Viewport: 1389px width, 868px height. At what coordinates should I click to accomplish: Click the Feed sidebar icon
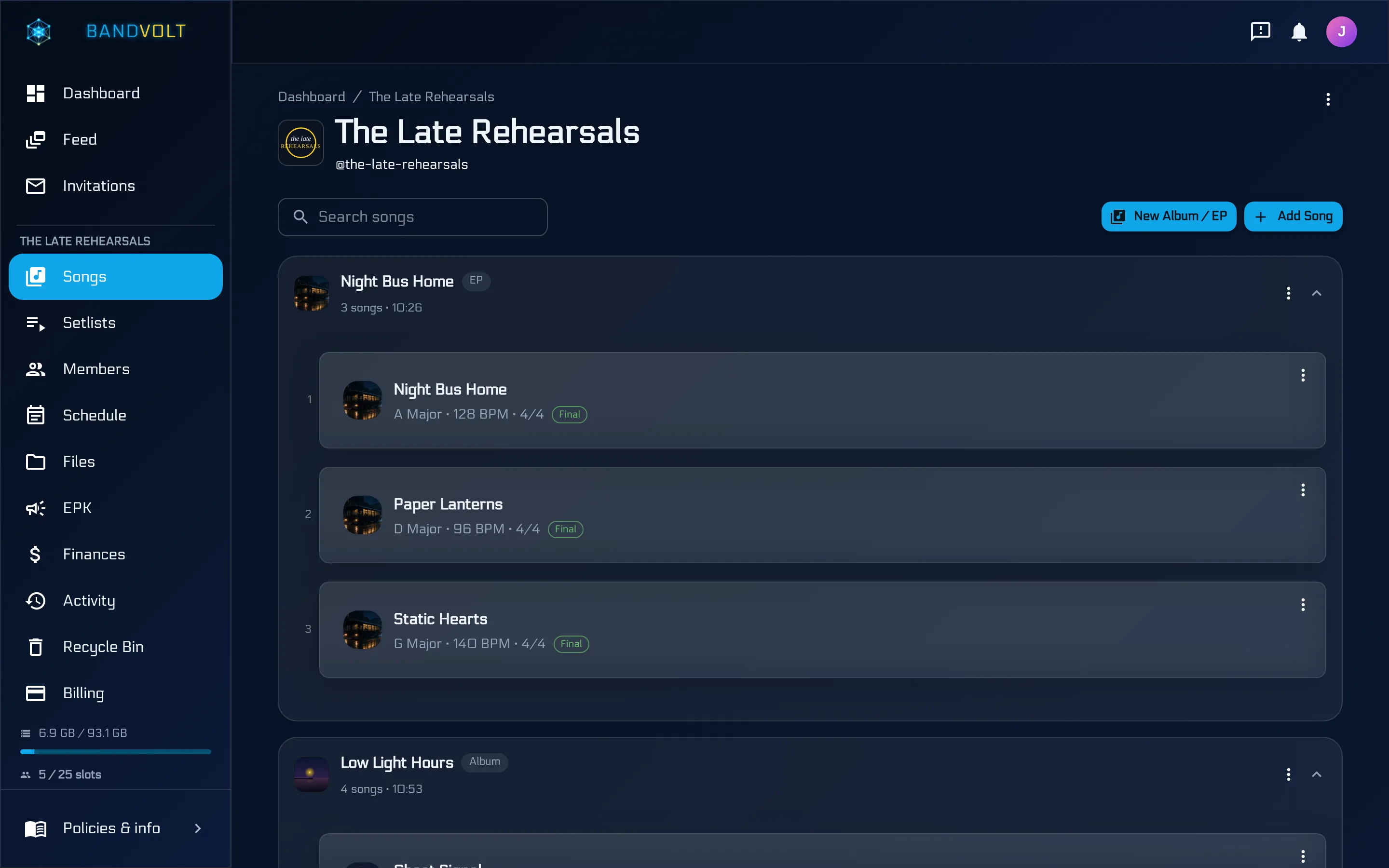point(36,139)
